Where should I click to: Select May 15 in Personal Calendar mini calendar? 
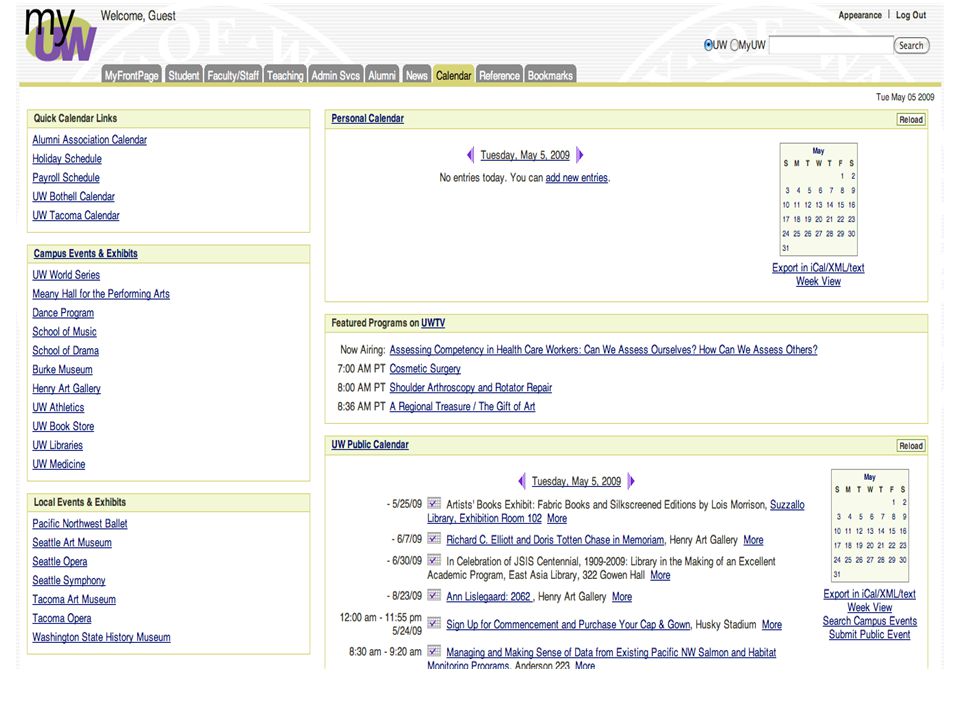pos(840,205)
